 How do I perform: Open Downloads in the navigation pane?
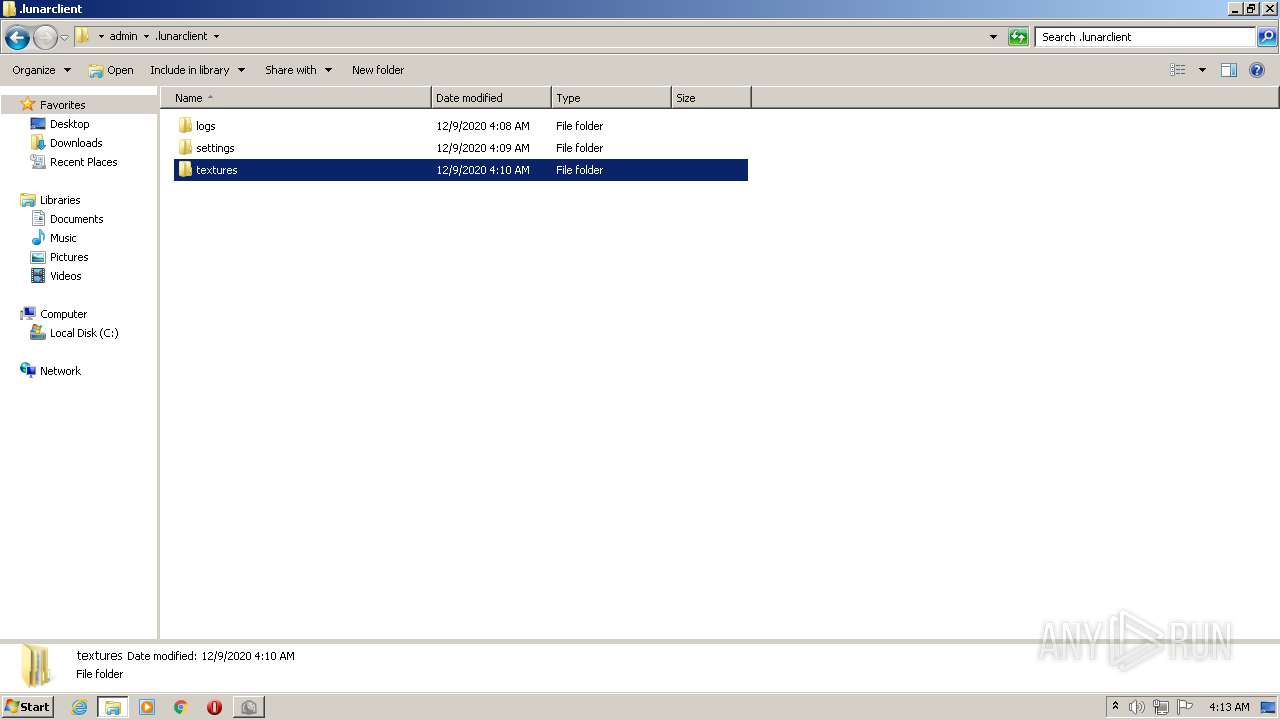click(x=76, y=143)
